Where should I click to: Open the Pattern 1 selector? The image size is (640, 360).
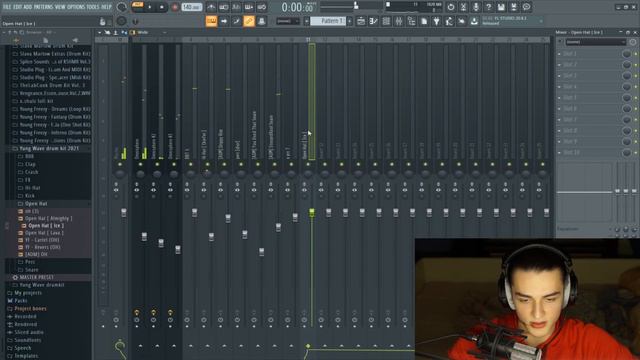coord(328,21)
